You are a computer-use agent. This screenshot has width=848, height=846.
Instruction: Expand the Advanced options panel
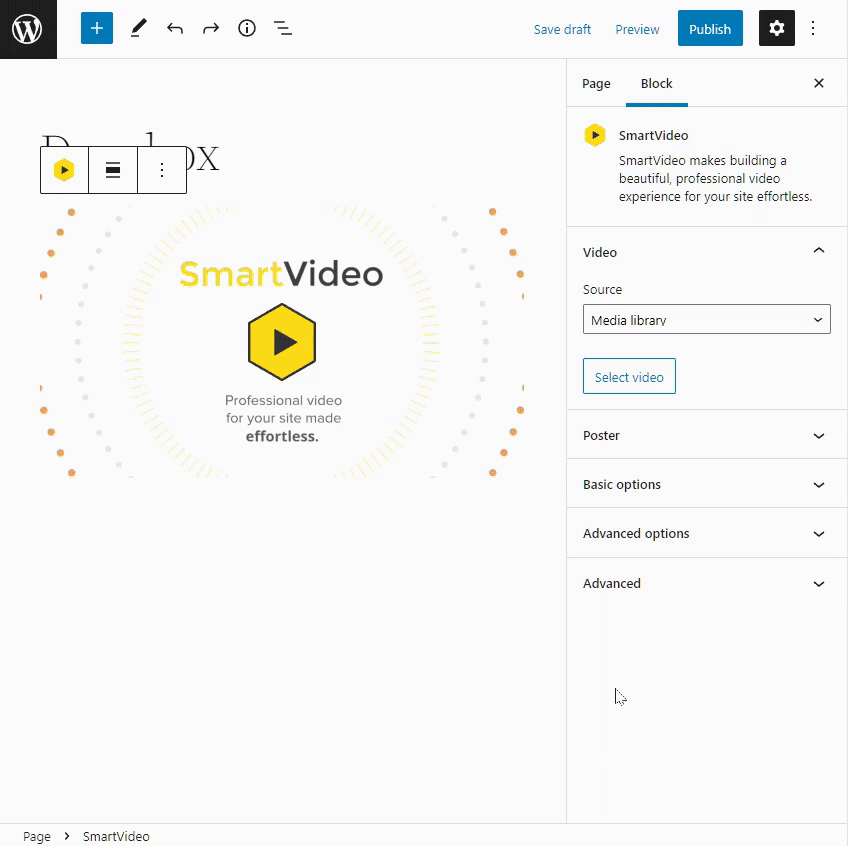coord(706,533)
